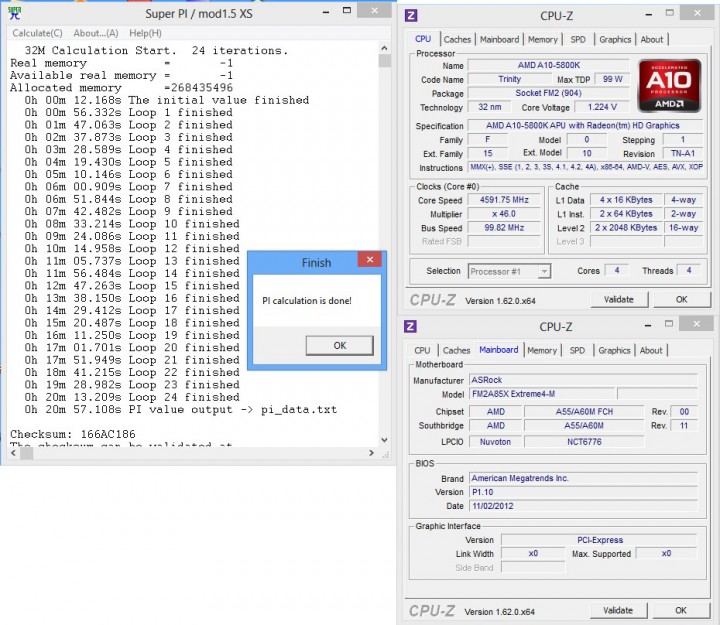Close the bottom CPU-Z window
The width and height of the screenshot is (720, 625).
[x=697, y=324]
